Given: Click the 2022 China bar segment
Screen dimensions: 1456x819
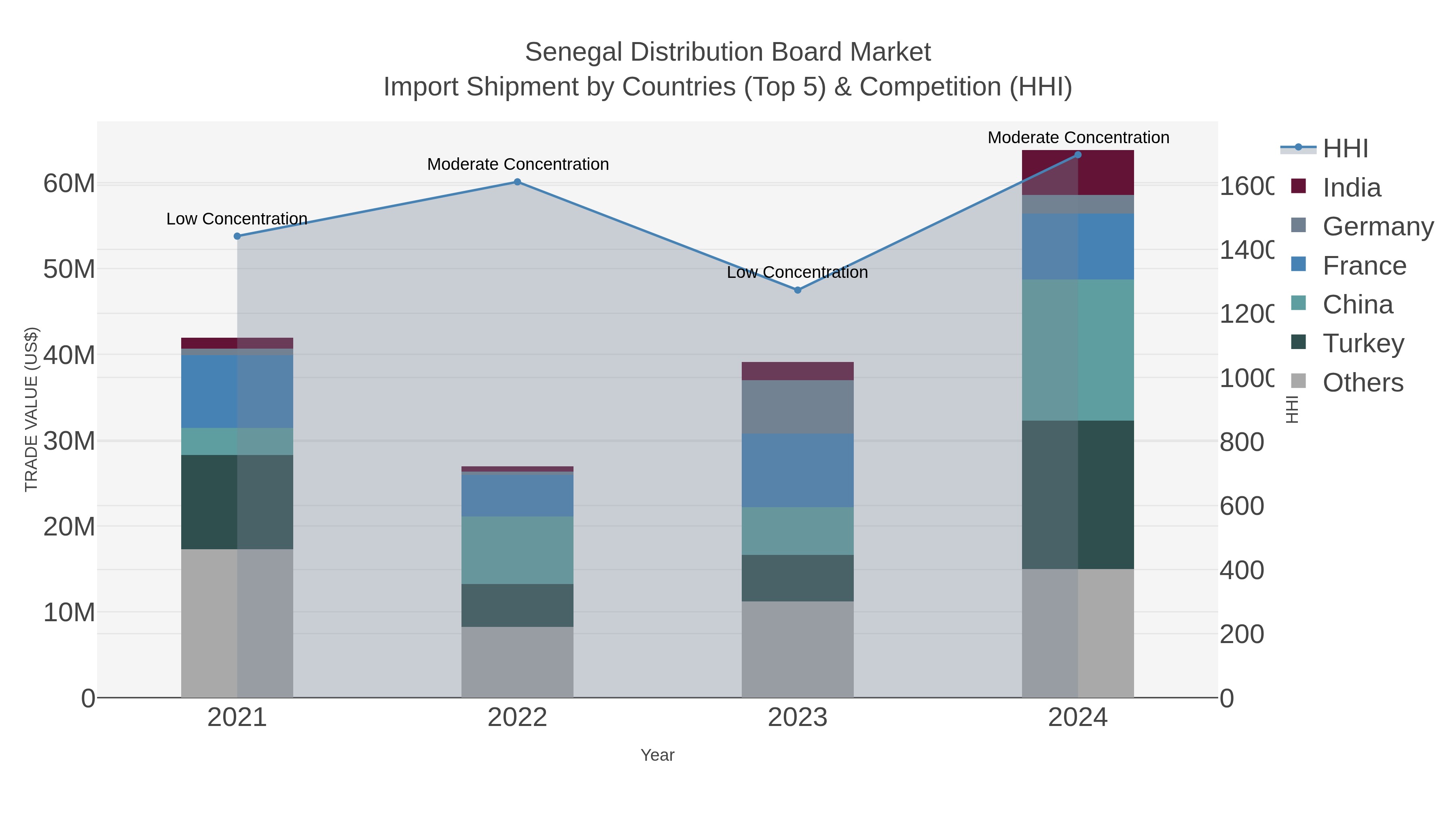Looking at the screenshot, I should click(x=517, y=550).
